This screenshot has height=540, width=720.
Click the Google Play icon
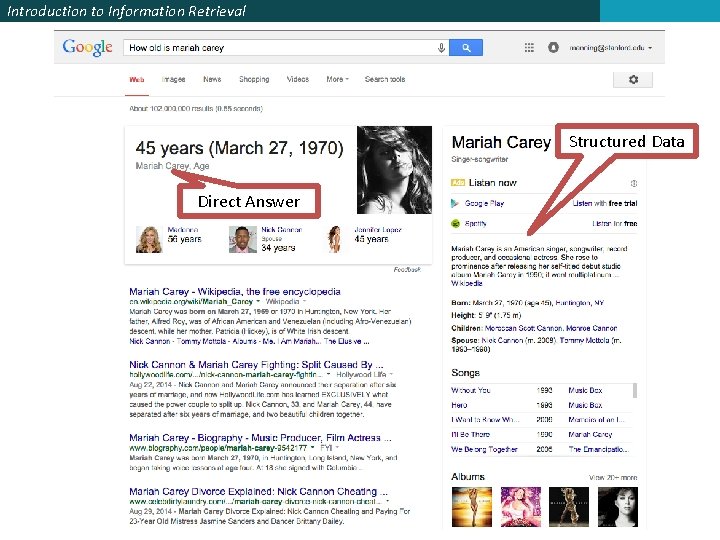coord(455,203)
